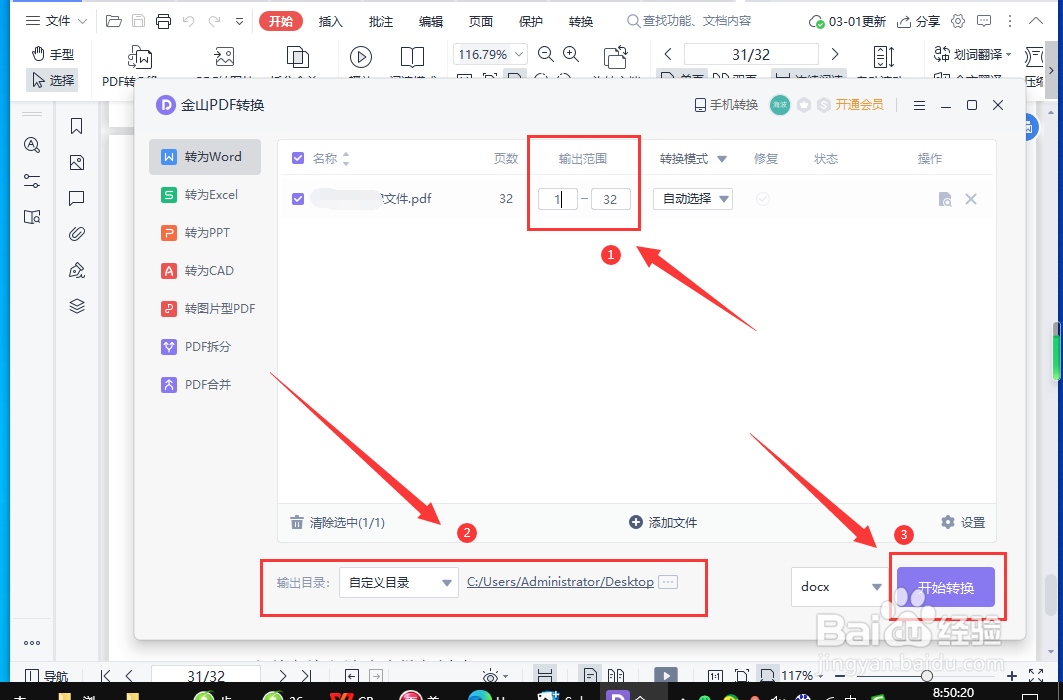Go to next page arrow in ribbon
Image resolution: width=1063 pixels, height=700 pixels.
pos(835,54)
